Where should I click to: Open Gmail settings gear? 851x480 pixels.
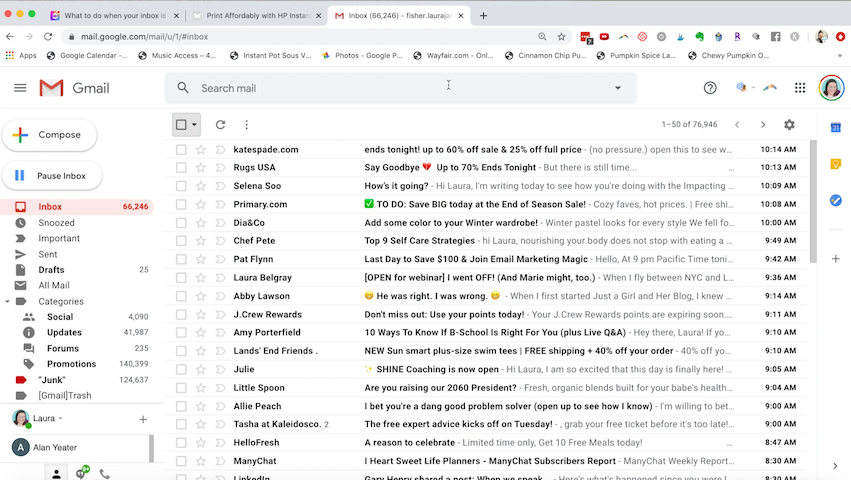point(789,125)
